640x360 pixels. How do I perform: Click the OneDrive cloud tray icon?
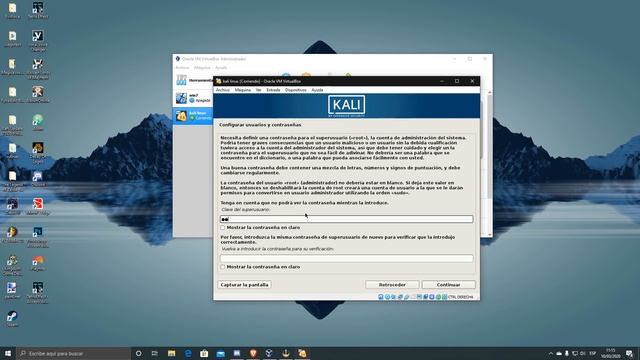tap(559, 353)
